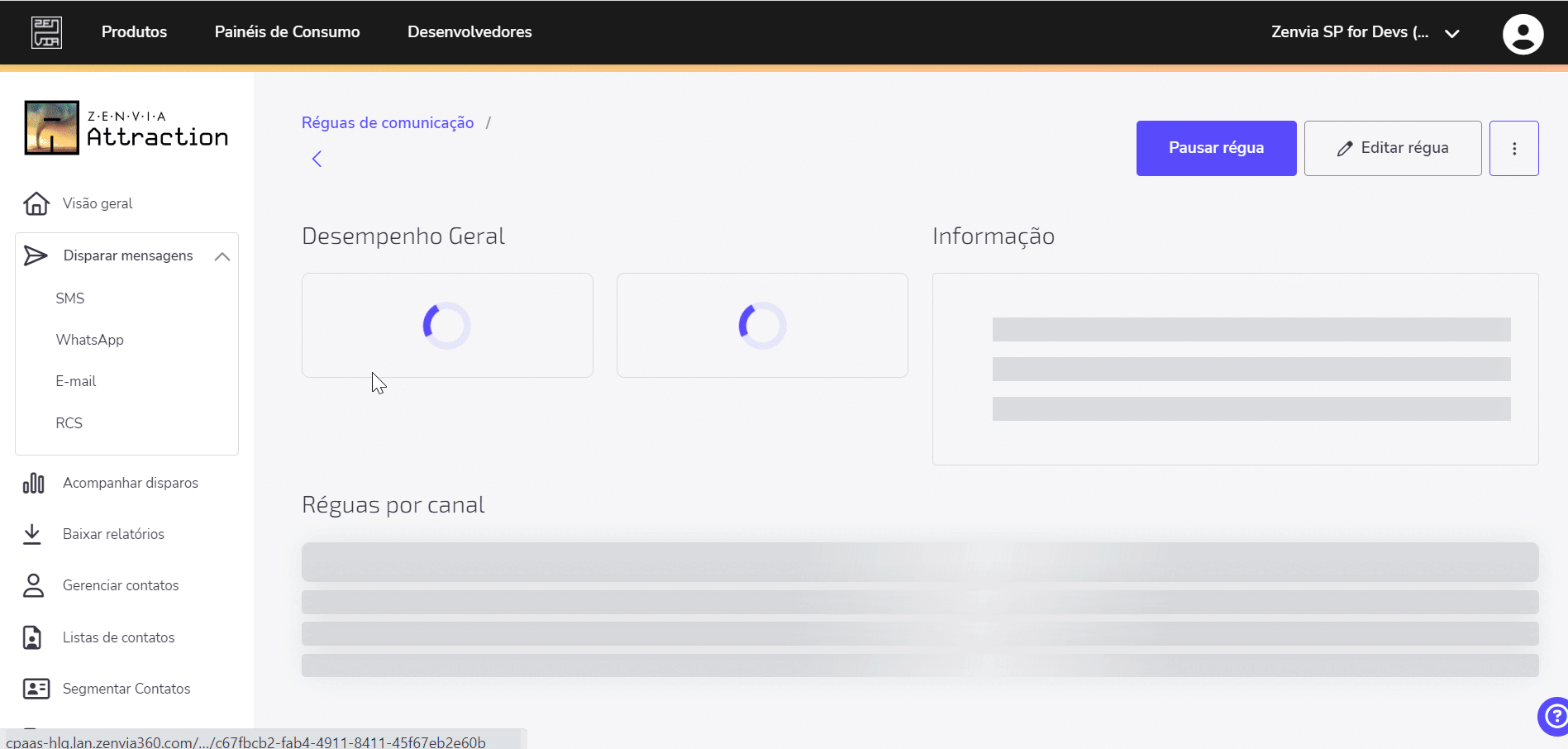The height and width of the screenshot is (749, 1568).
Task: Open the Desenvolvedores menu
Action: 469,31
